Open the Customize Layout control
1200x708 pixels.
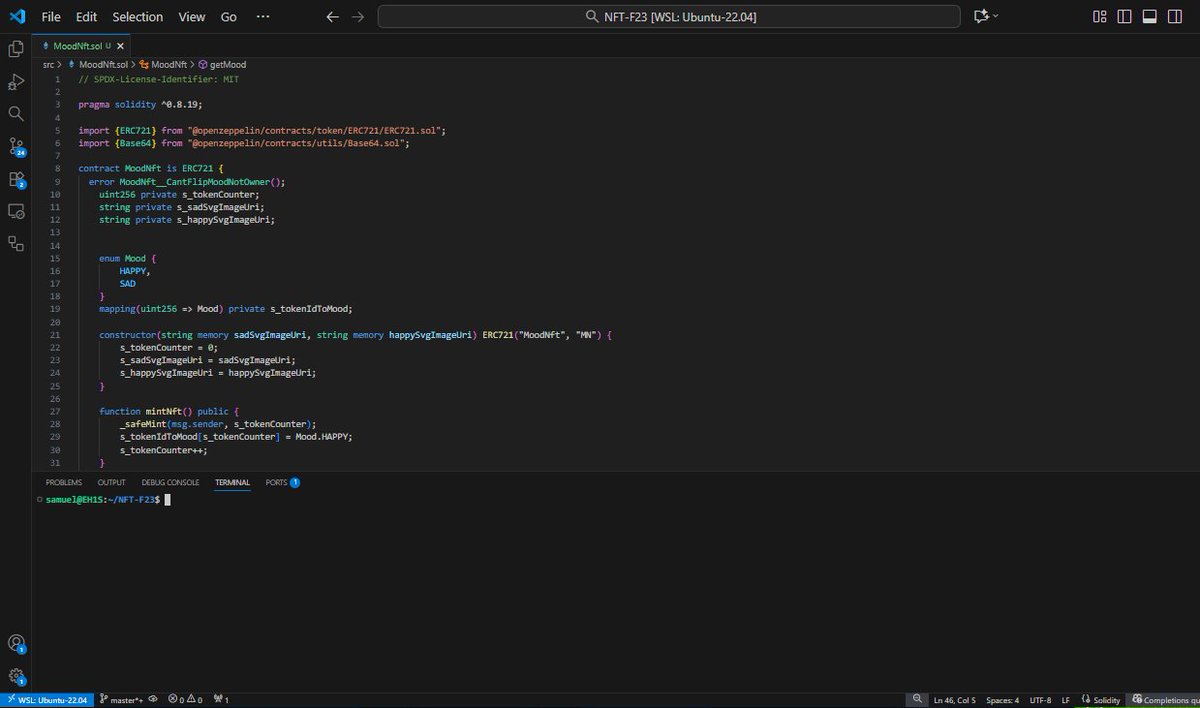tap(1100, 17)
